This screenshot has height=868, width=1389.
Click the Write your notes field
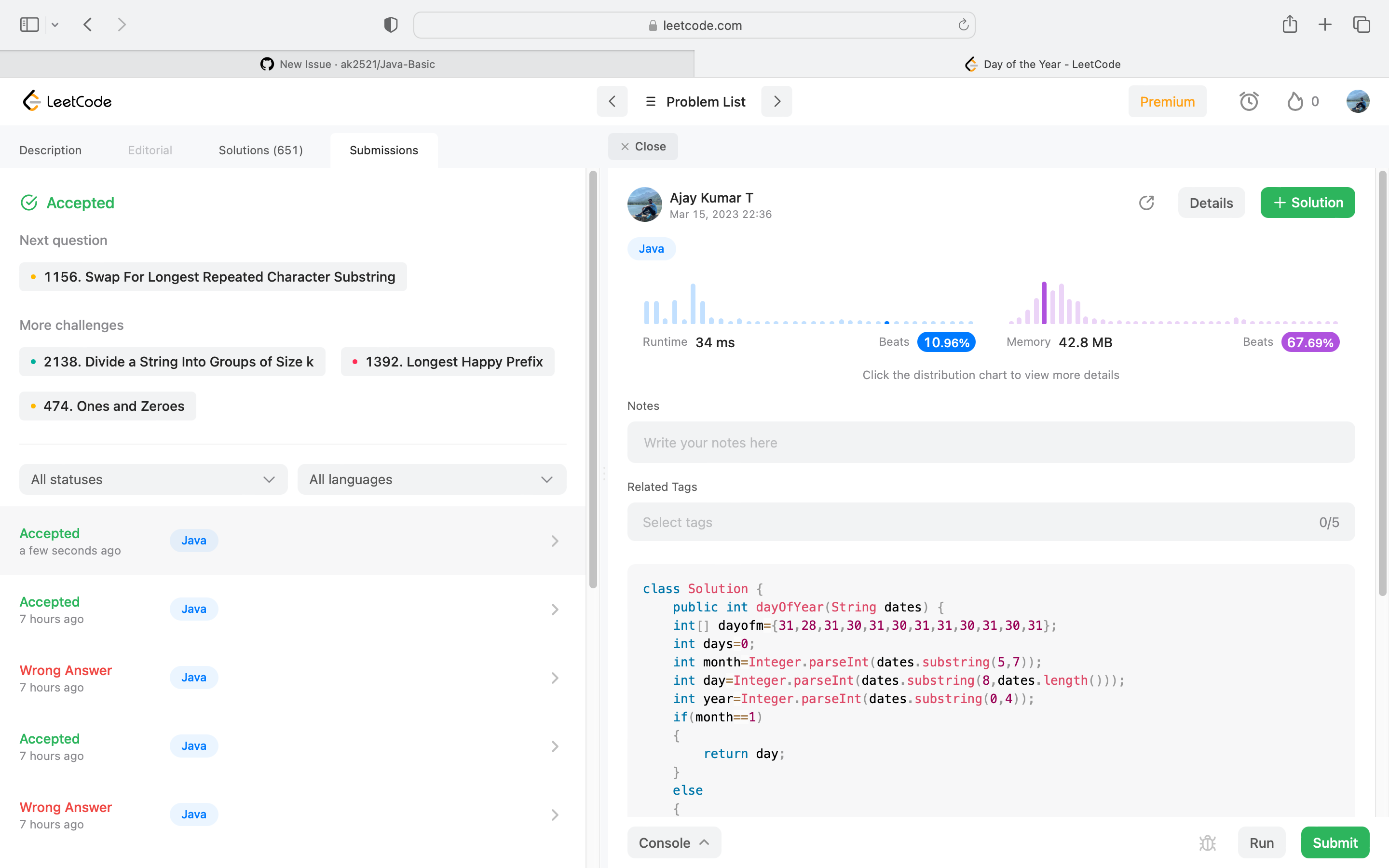pyautogui.click(x=991, y=443)
